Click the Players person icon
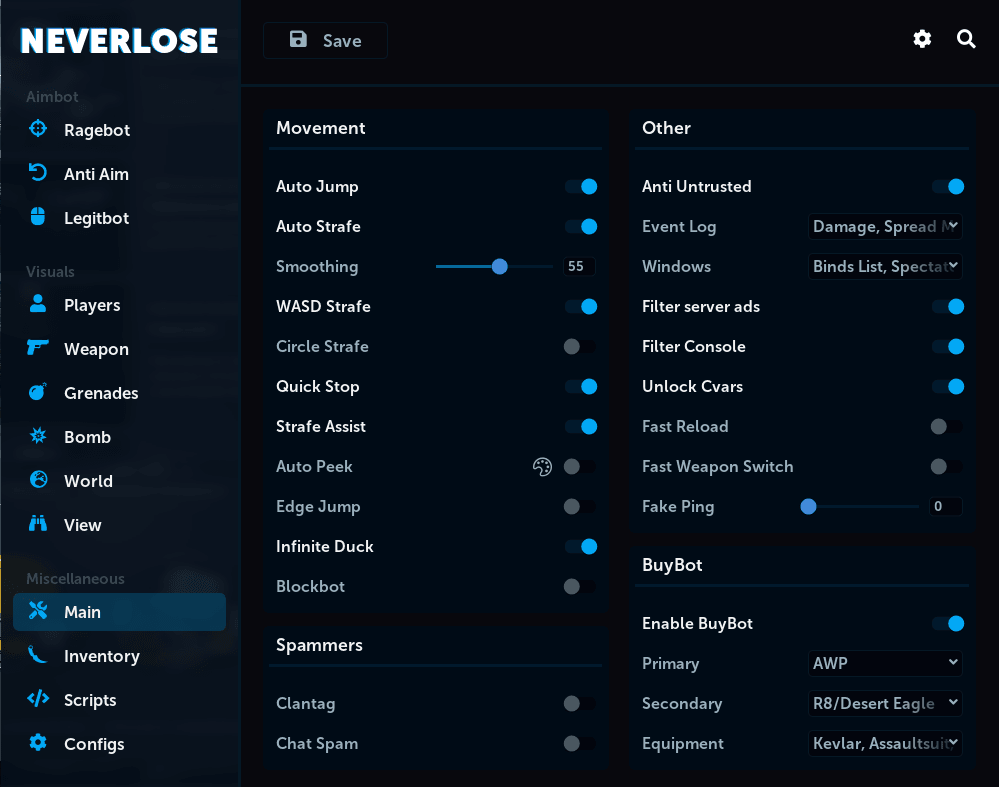Image resolution: width=999 pixels, height=787 pixels. 38,303
